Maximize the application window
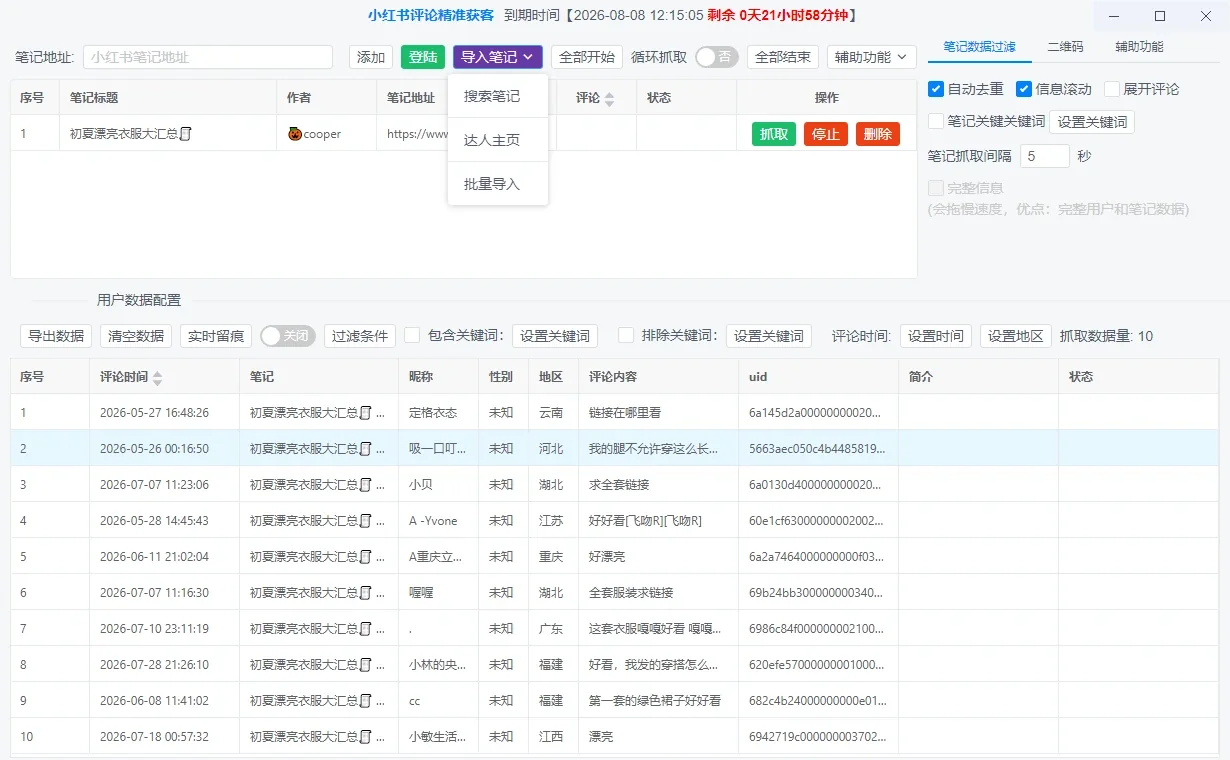The width and height of the screenshot is (1230, 760). (x=1160, y=16)
